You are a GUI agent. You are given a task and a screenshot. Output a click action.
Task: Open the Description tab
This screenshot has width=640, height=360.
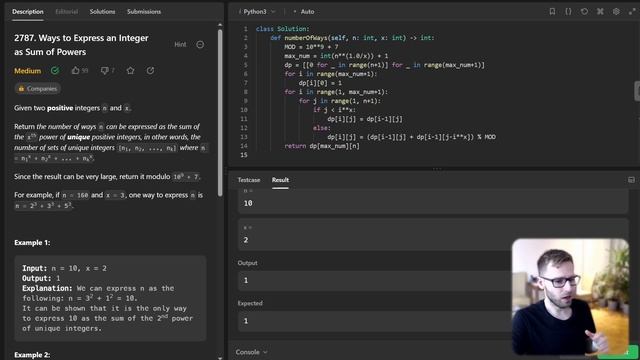[x=28, y=11]
